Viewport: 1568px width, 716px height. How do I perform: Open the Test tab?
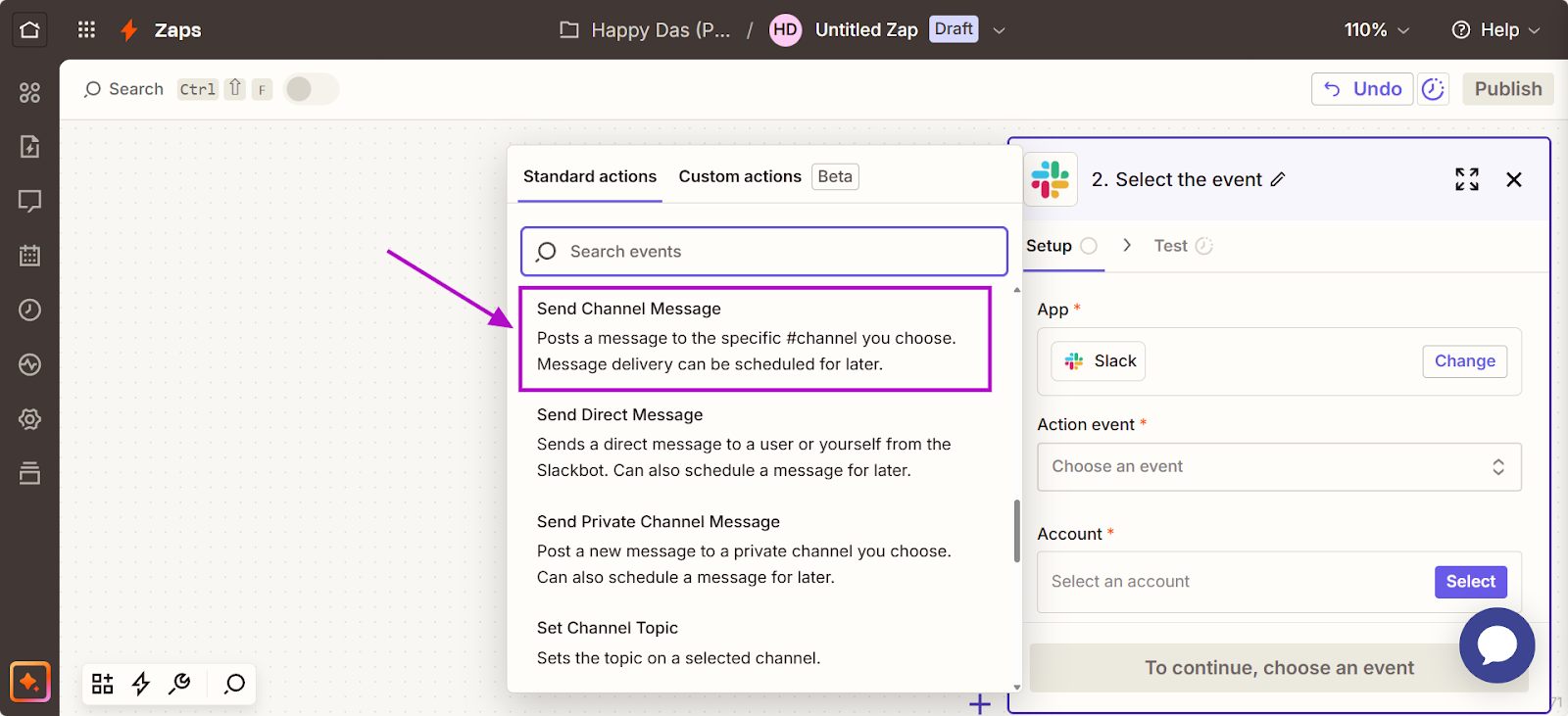pyautogui.click(x=1183, y=246)
